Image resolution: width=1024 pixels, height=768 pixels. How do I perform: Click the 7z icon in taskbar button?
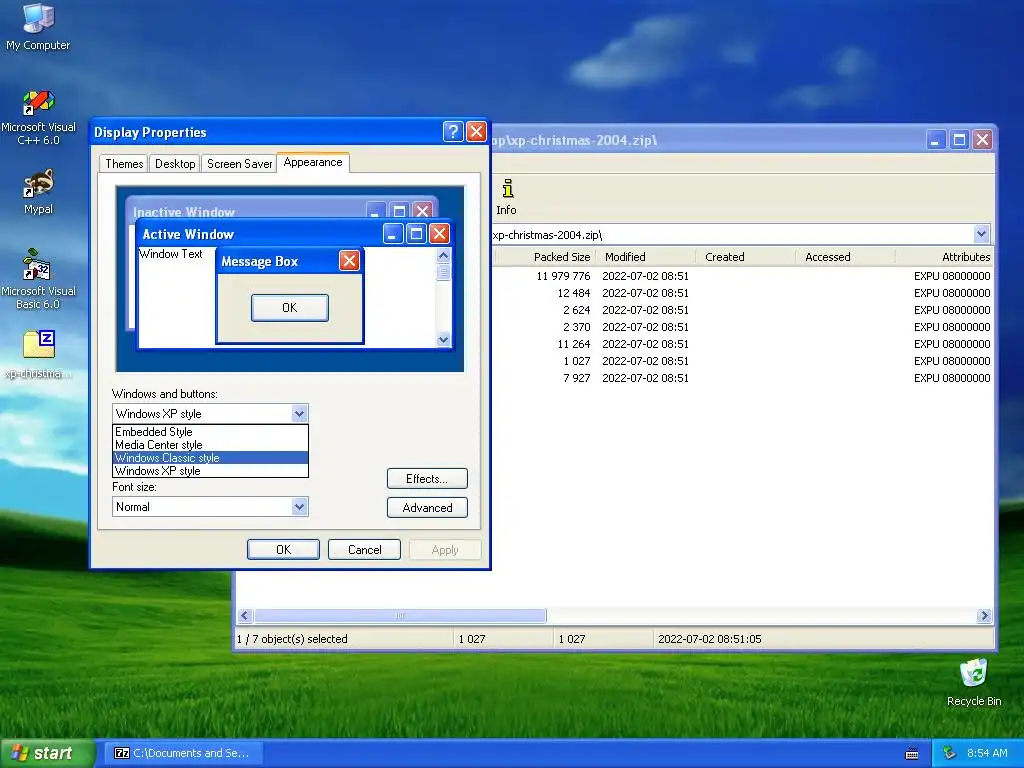tap(121, 753)
